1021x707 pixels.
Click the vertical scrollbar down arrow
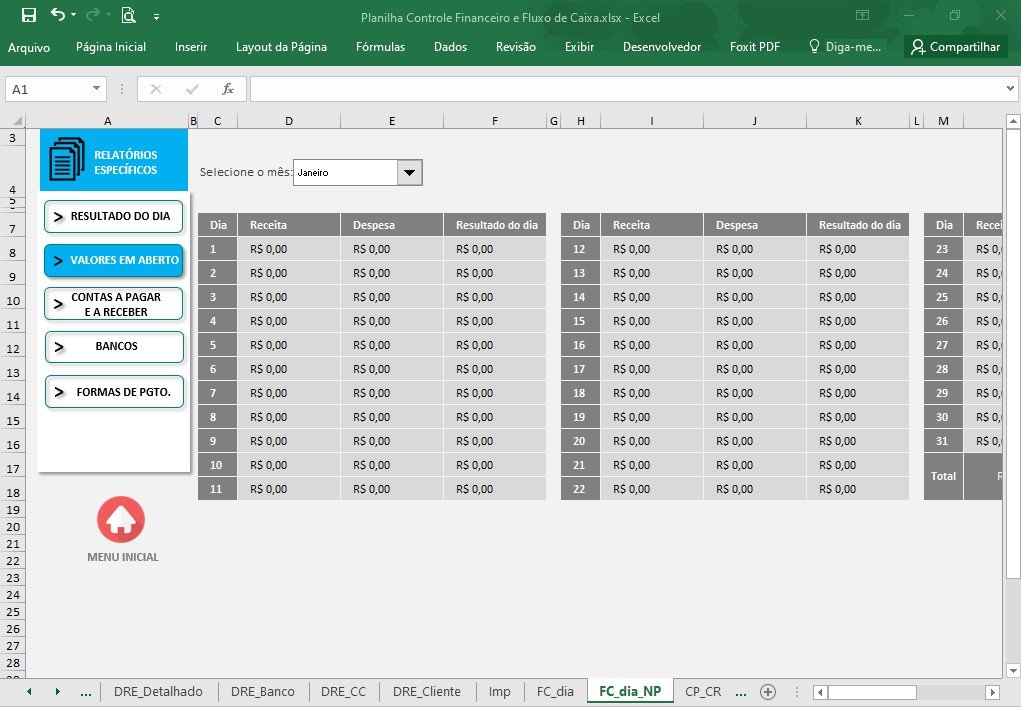[x=1013, y=671]
